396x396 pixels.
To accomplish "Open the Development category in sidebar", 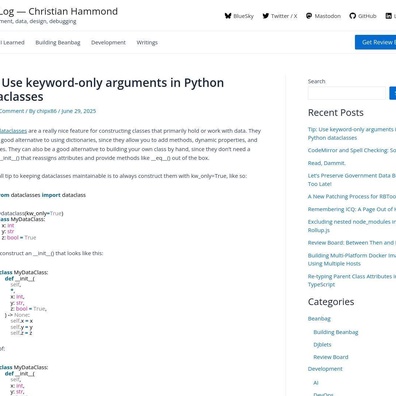I will click(325, 369).
